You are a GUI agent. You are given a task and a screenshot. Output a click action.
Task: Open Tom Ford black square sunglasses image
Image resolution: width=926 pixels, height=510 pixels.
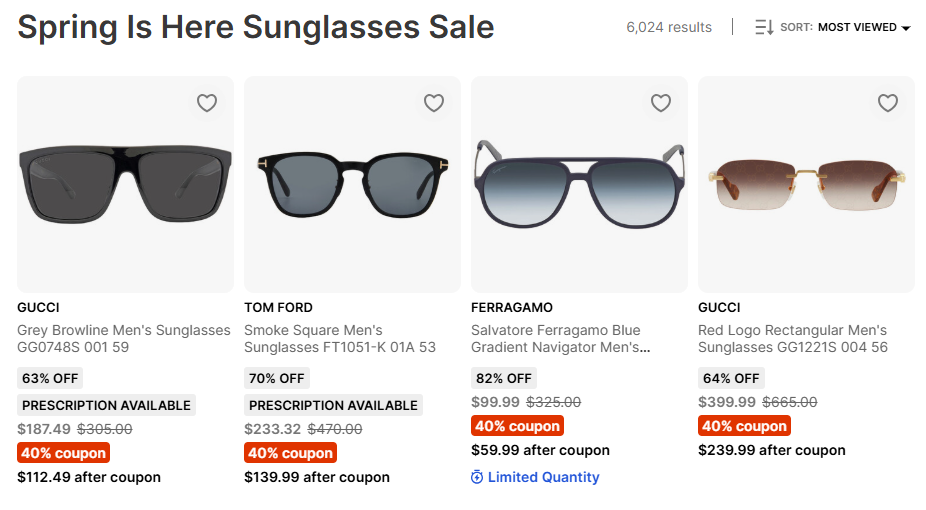[x=352, y=185]
